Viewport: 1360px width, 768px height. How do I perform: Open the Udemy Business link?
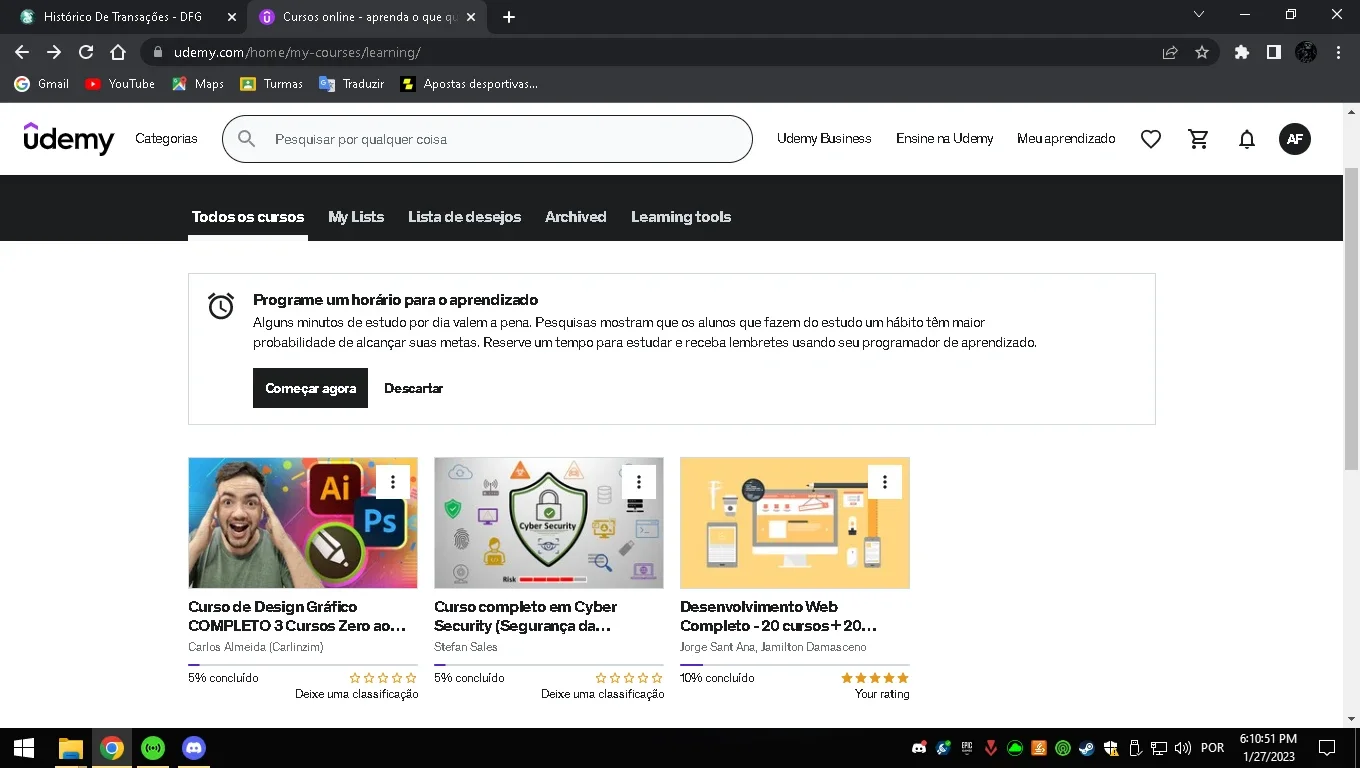(x=824, y=139)
